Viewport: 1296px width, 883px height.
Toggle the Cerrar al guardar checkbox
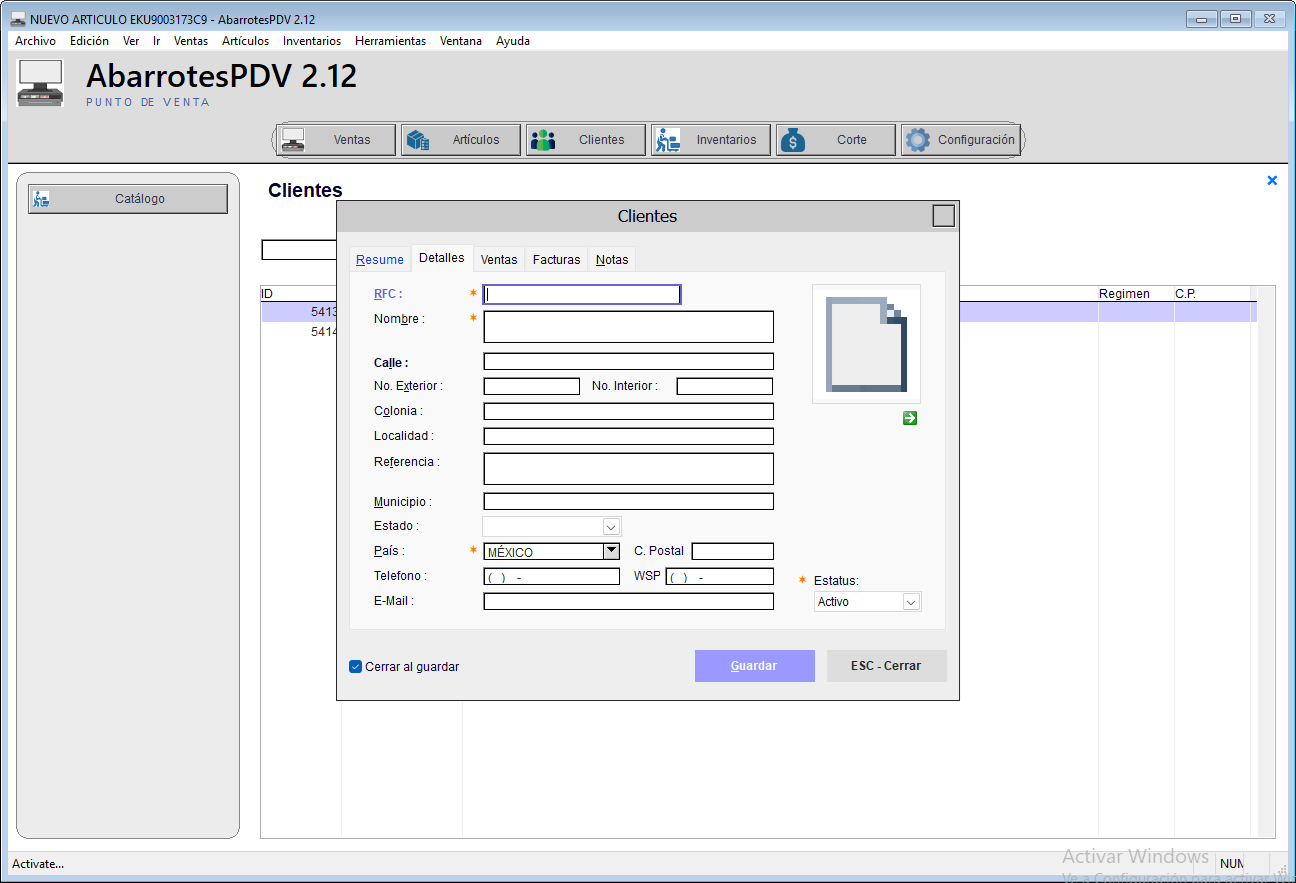(x=355, y=667)
